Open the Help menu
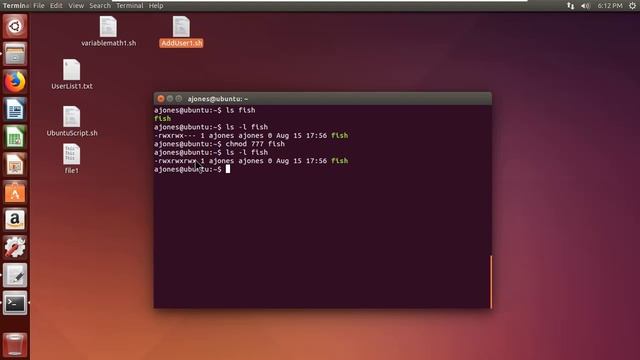The width and height of the screenshot is (640, 360). [156, 6]
